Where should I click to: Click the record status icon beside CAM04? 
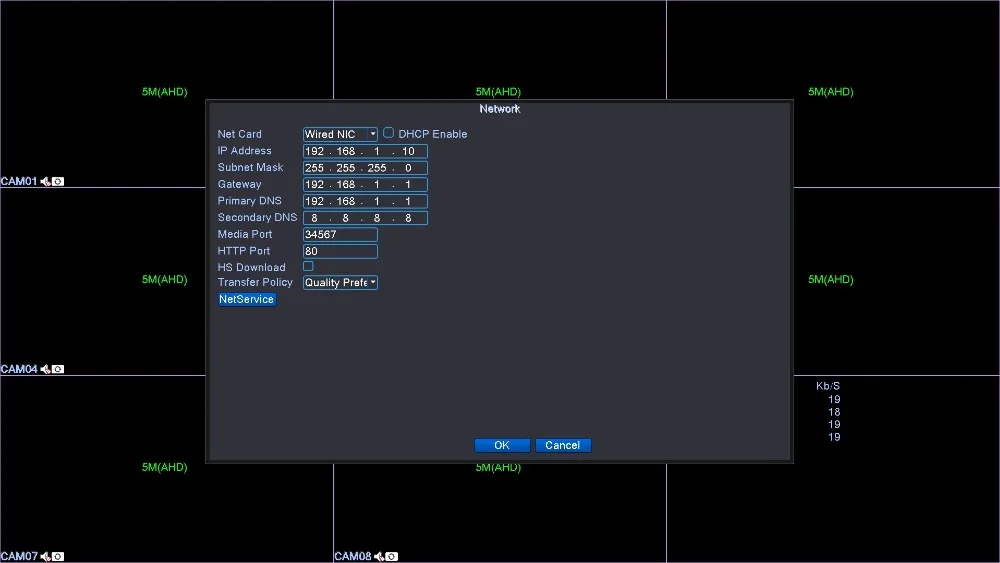(x=58, y=369)
